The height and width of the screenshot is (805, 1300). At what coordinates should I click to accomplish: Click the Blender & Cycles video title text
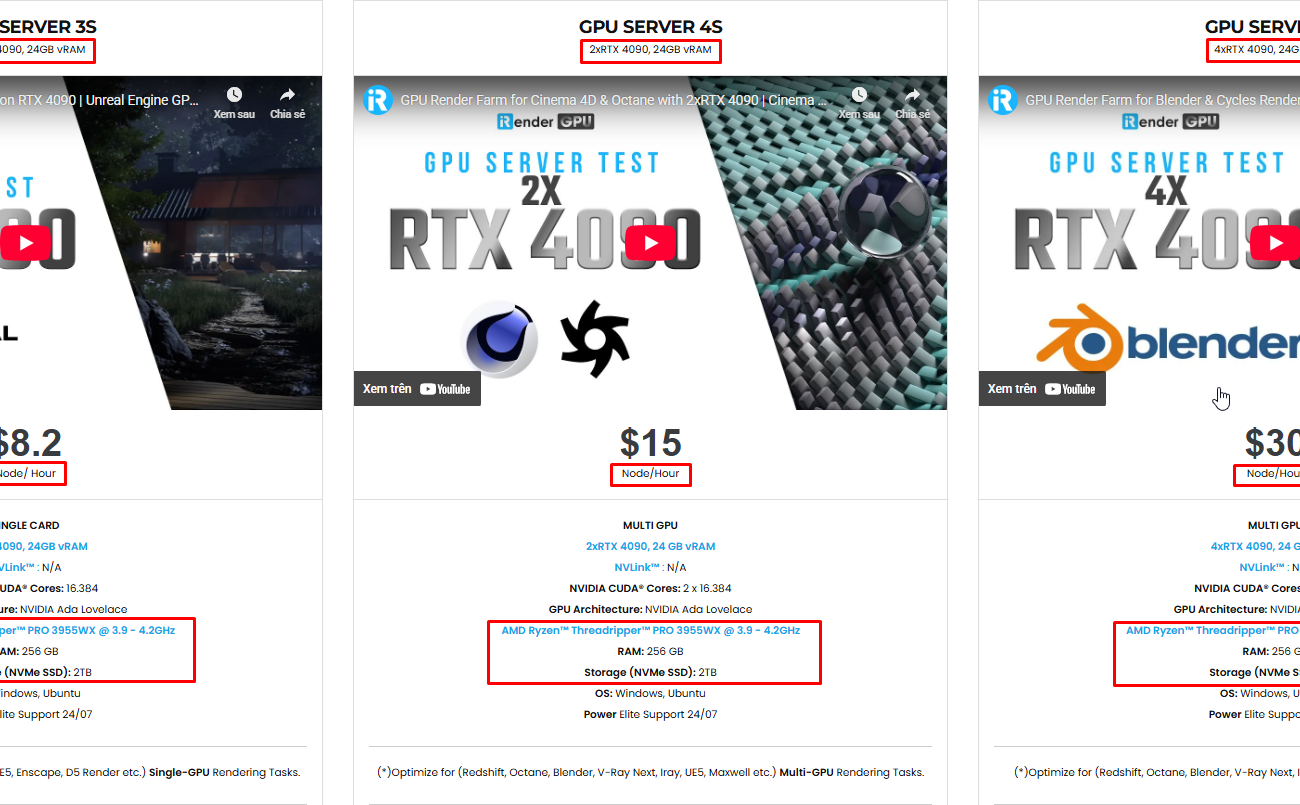coord(1162,100)
